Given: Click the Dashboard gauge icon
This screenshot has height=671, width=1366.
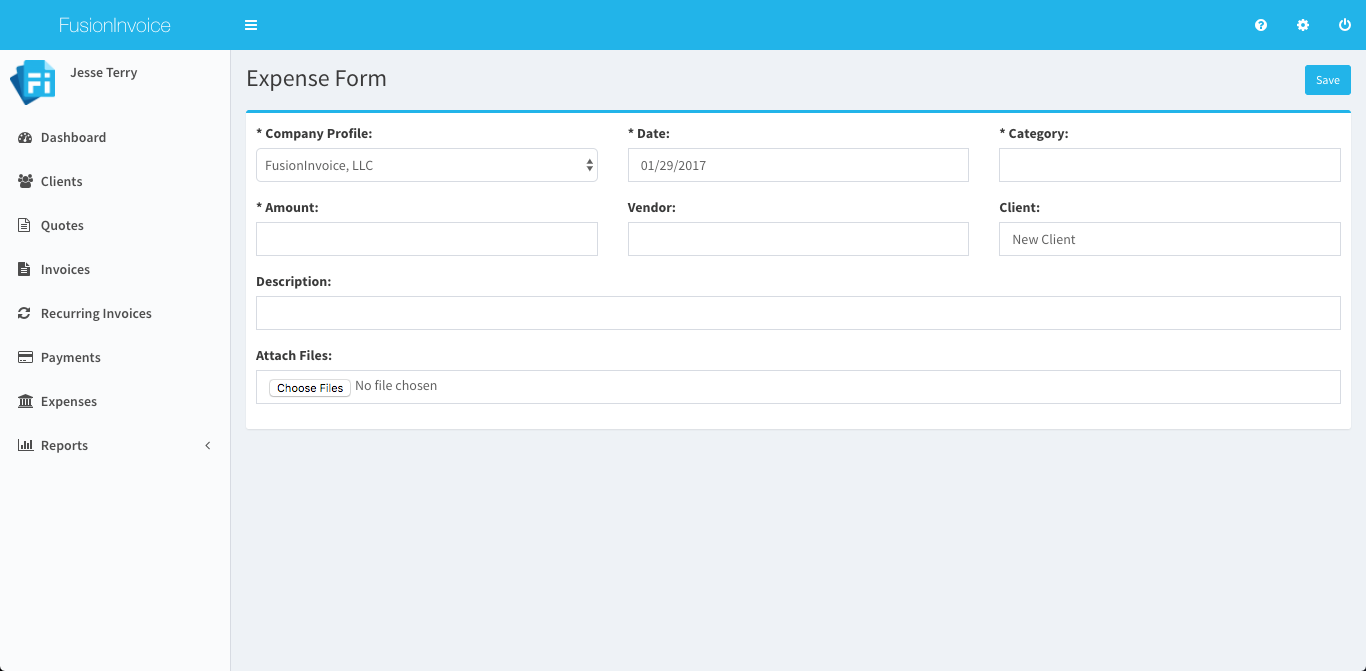Looking at the screenshot, I should [25, 138].
